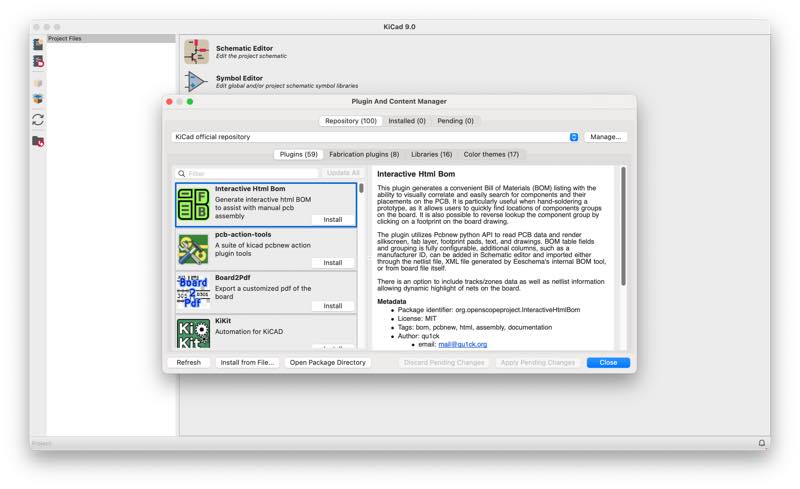Image resolution: width=800 pixels, height=489 pixels.
Task: Select the Fabrication plugins (8) tab
Action: pos(364,154)
